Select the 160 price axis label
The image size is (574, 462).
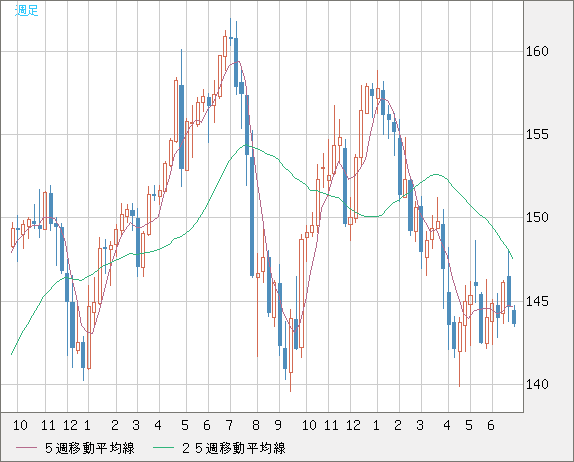coord(537,51)
